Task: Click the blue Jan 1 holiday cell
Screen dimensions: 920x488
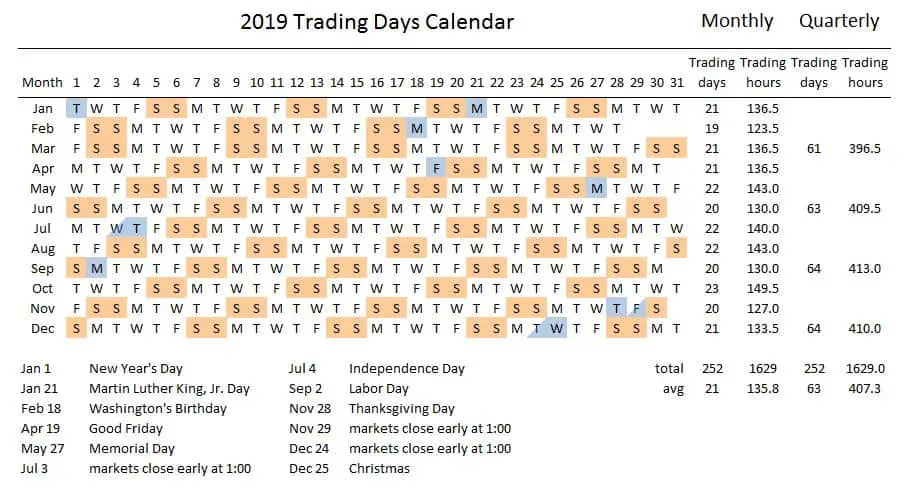Action: point(76,109)
